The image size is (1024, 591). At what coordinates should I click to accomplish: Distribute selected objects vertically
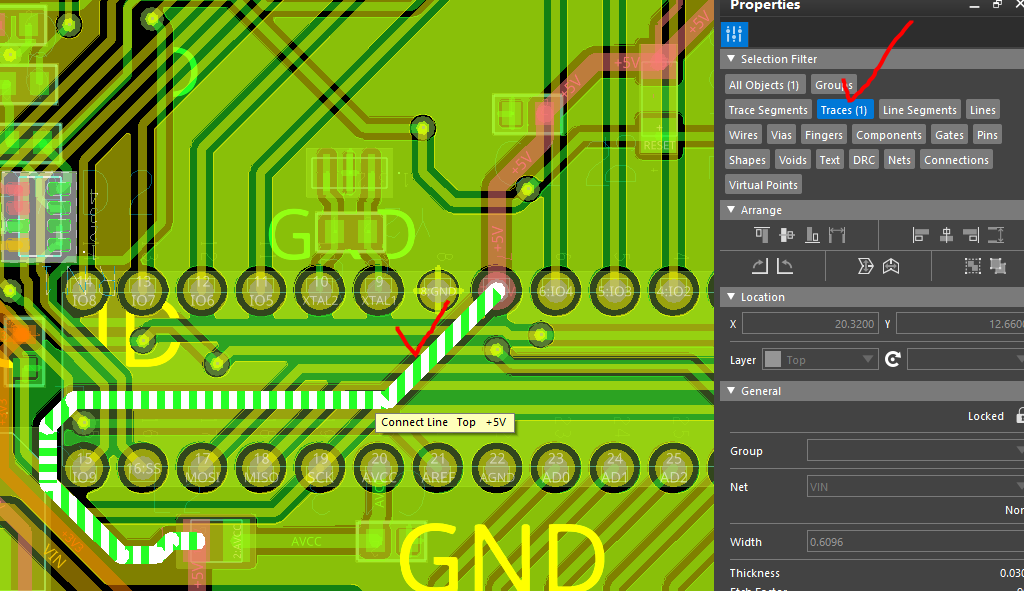point(997,235)
